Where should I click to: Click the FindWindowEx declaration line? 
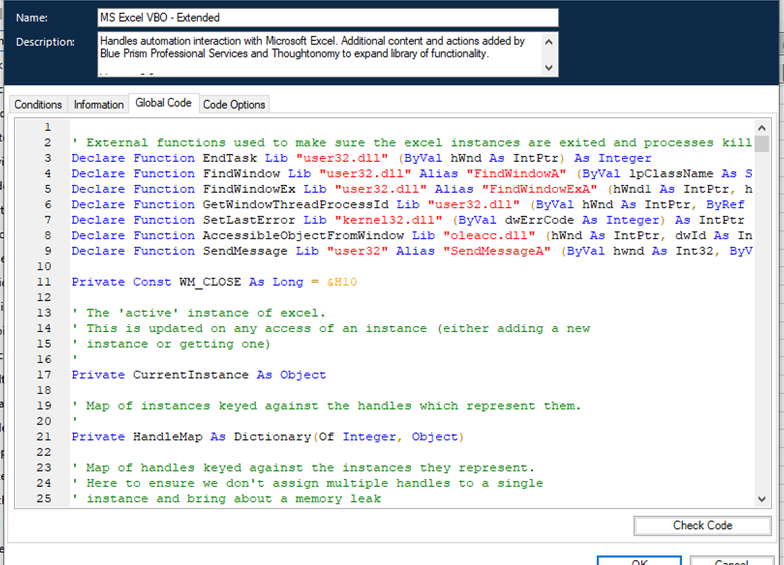(x=412, y=189)
